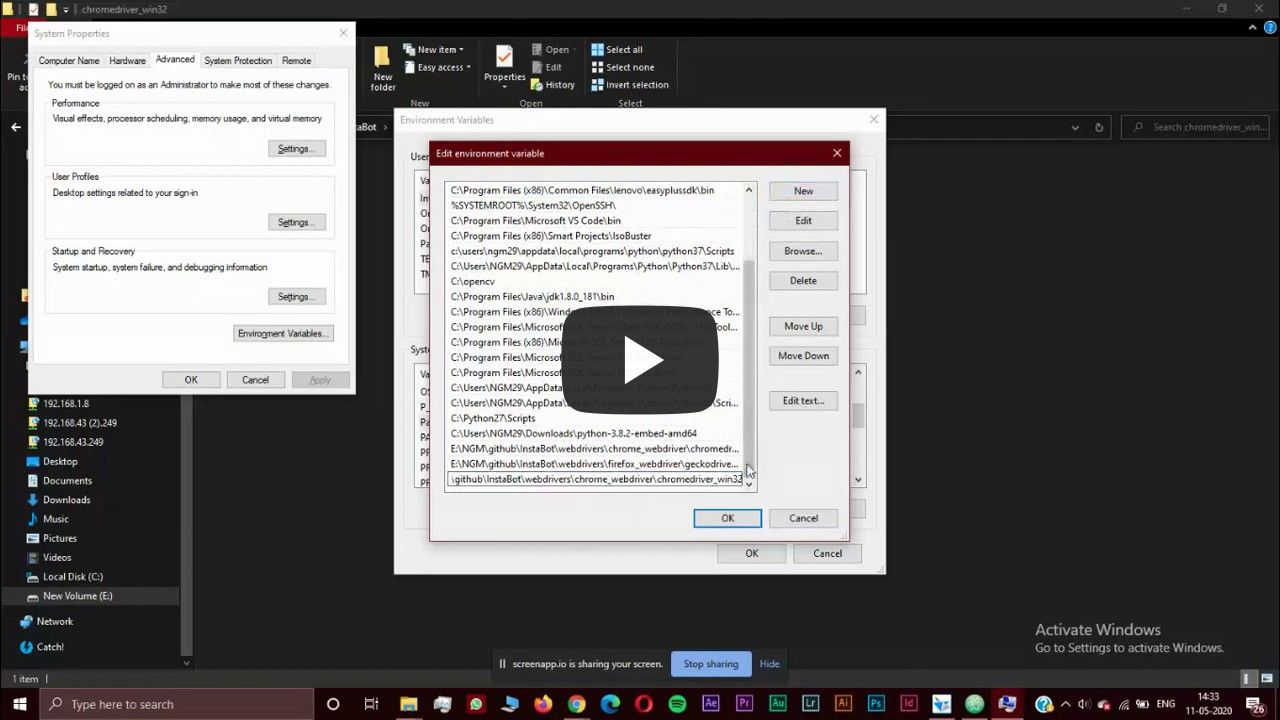The image size is (1280, 720).
Task: Switch to the Computer Name tab
Action: coord(69,60)
